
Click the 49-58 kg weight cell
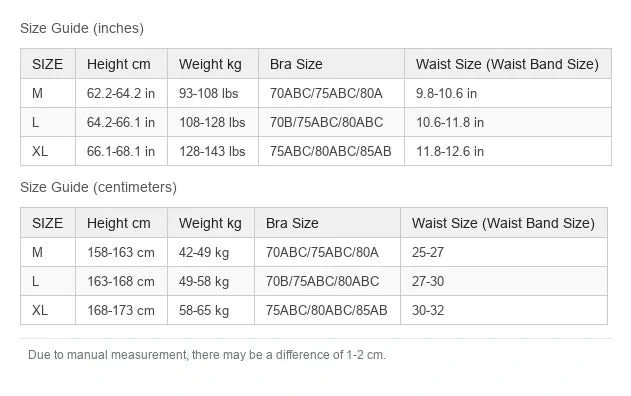211,281
